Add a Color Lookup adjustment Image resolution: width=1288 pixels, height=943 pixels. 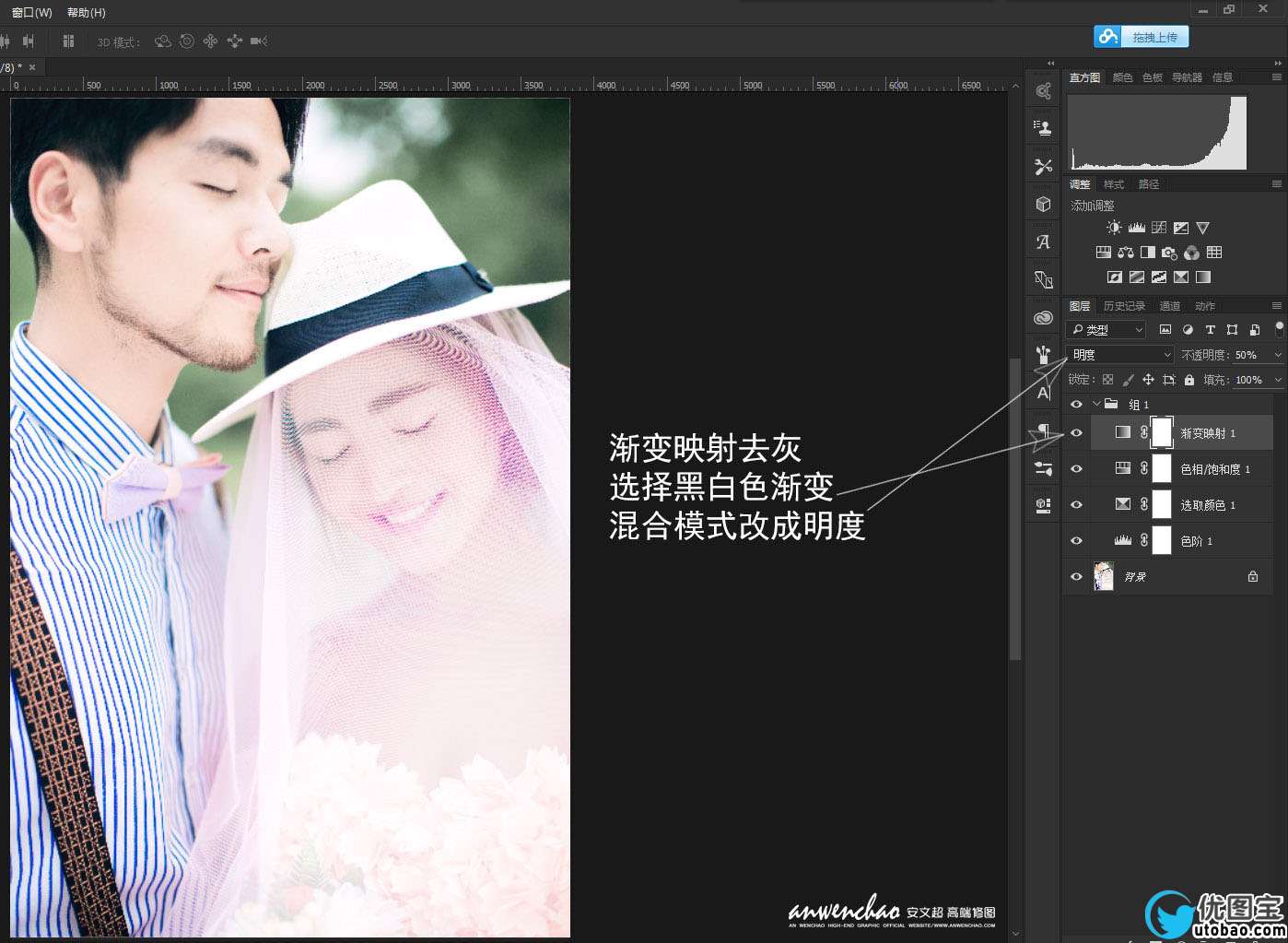pyautogui.click(x=1214, y=252)
